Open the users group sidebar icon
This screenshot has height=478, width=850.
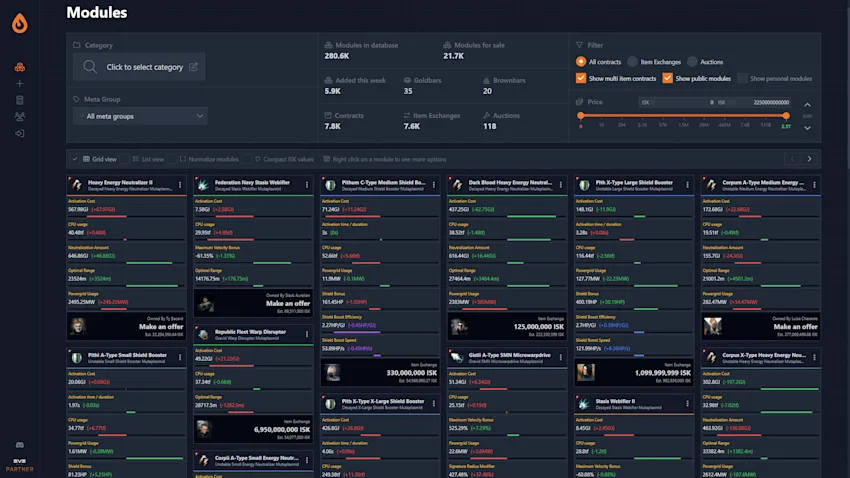click(x=20, y=117)
